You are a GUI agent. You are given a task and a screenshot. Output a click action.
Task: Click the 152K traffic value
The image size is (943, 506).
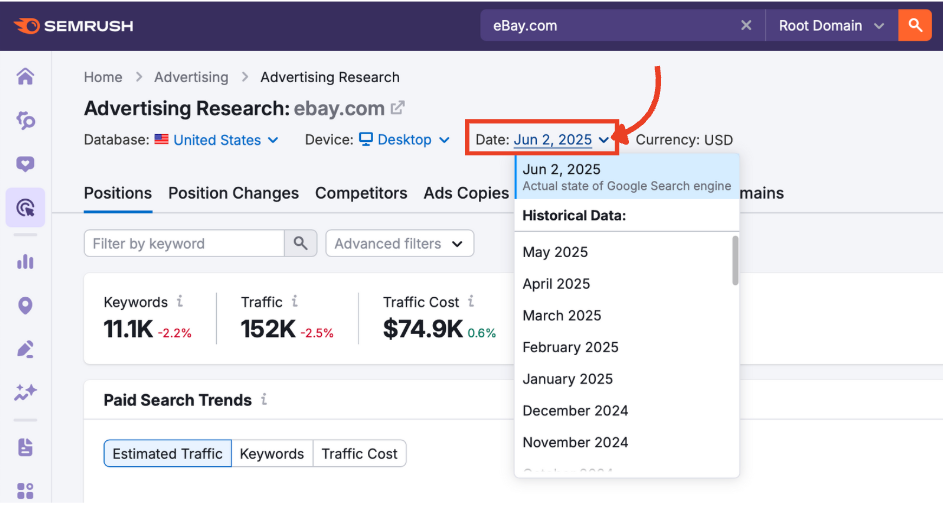268,329
